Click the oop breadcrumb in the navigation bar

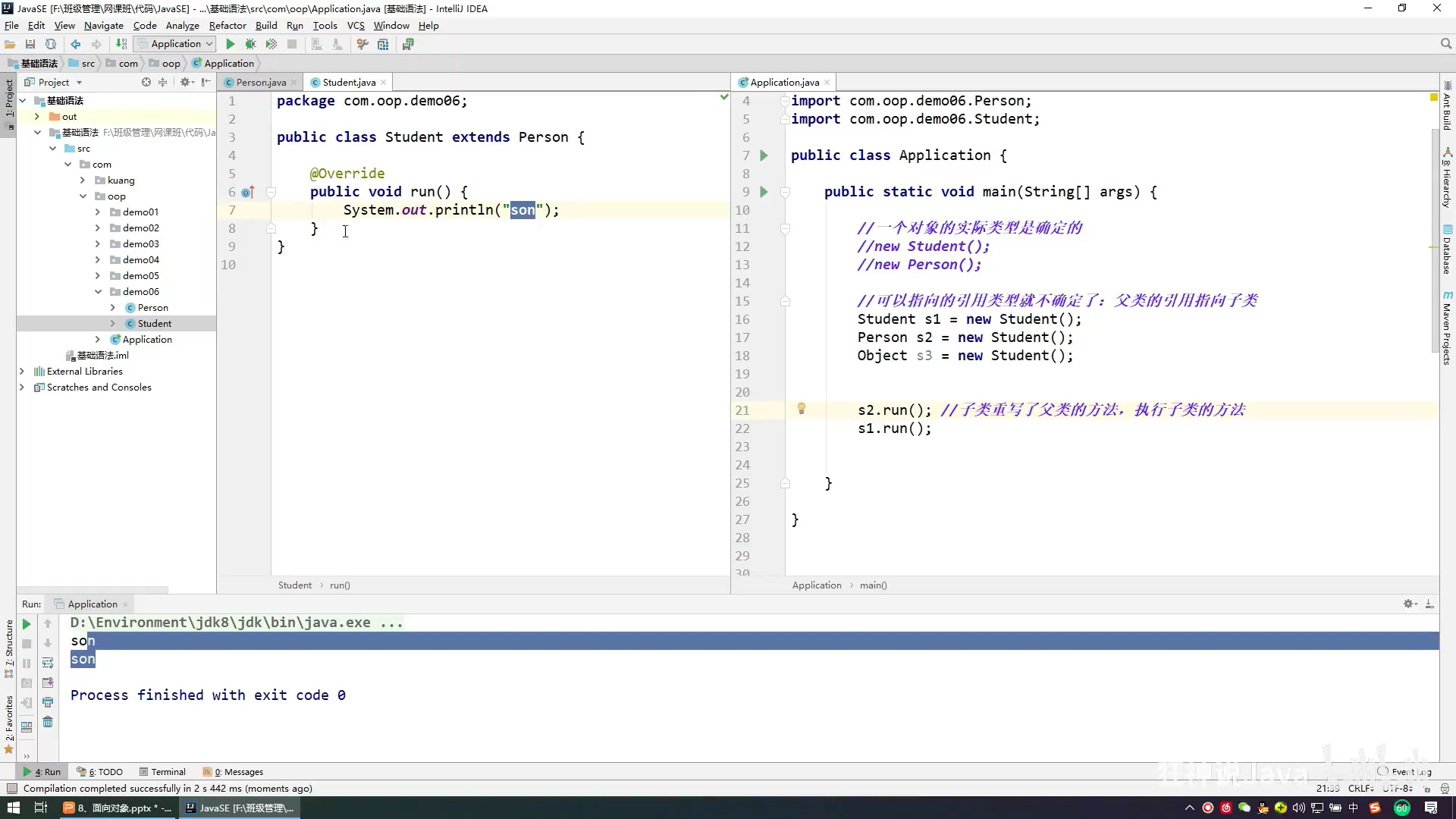171,64
